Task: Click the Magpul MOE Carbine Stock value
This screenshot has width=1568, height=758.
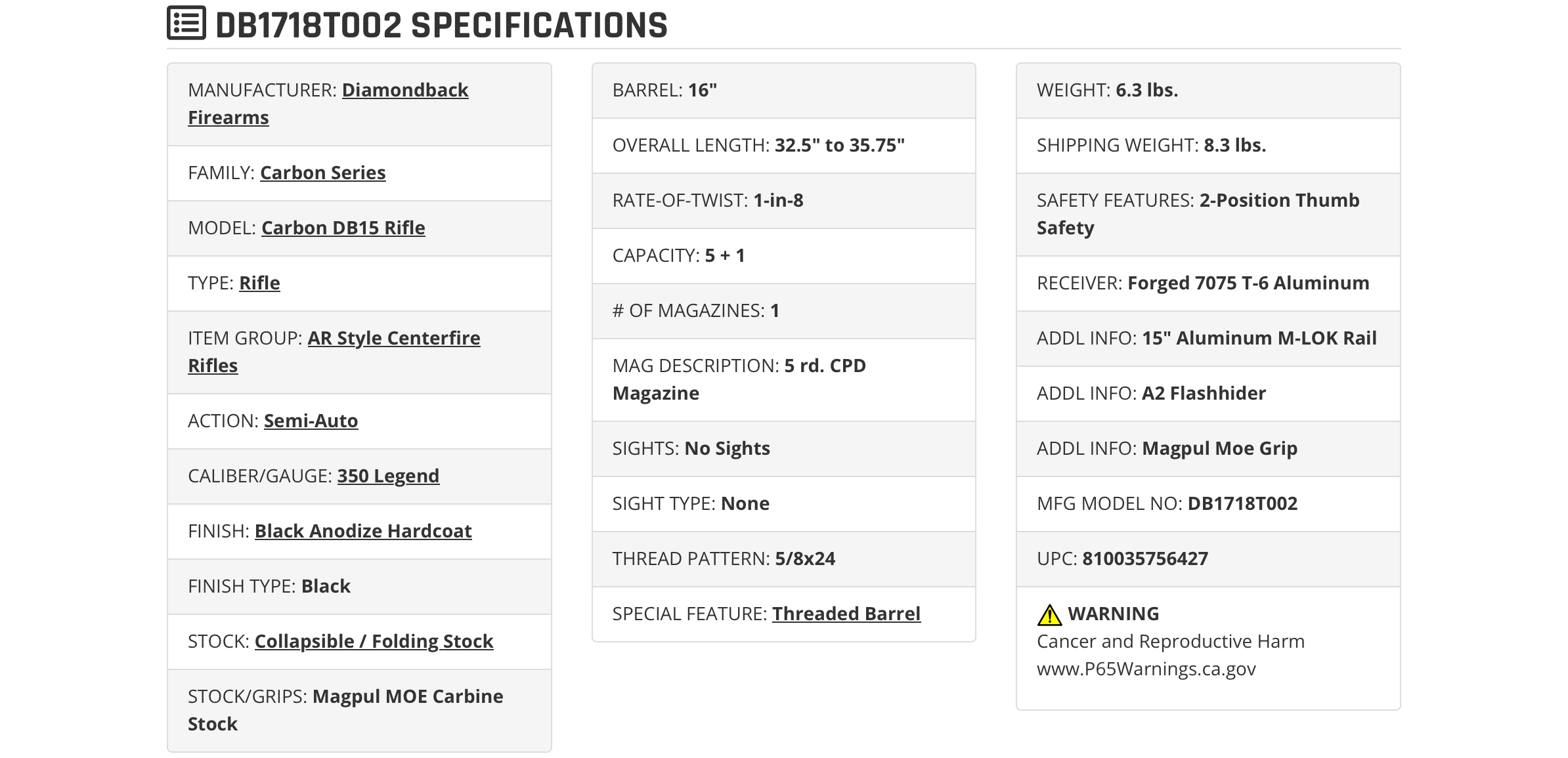Action: point(345,710)
